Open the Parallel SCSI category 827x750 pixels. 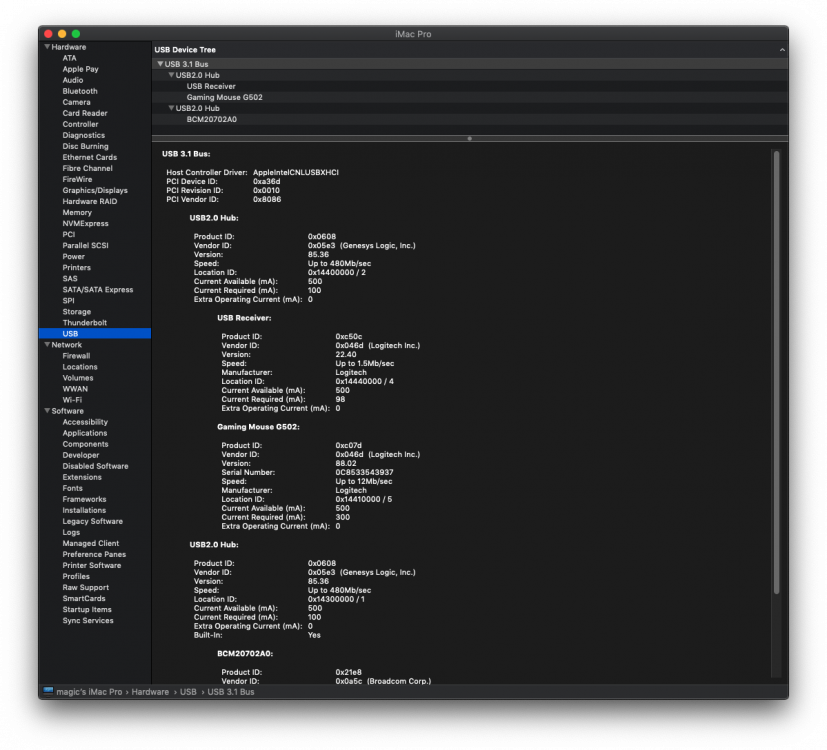point(85,246)
